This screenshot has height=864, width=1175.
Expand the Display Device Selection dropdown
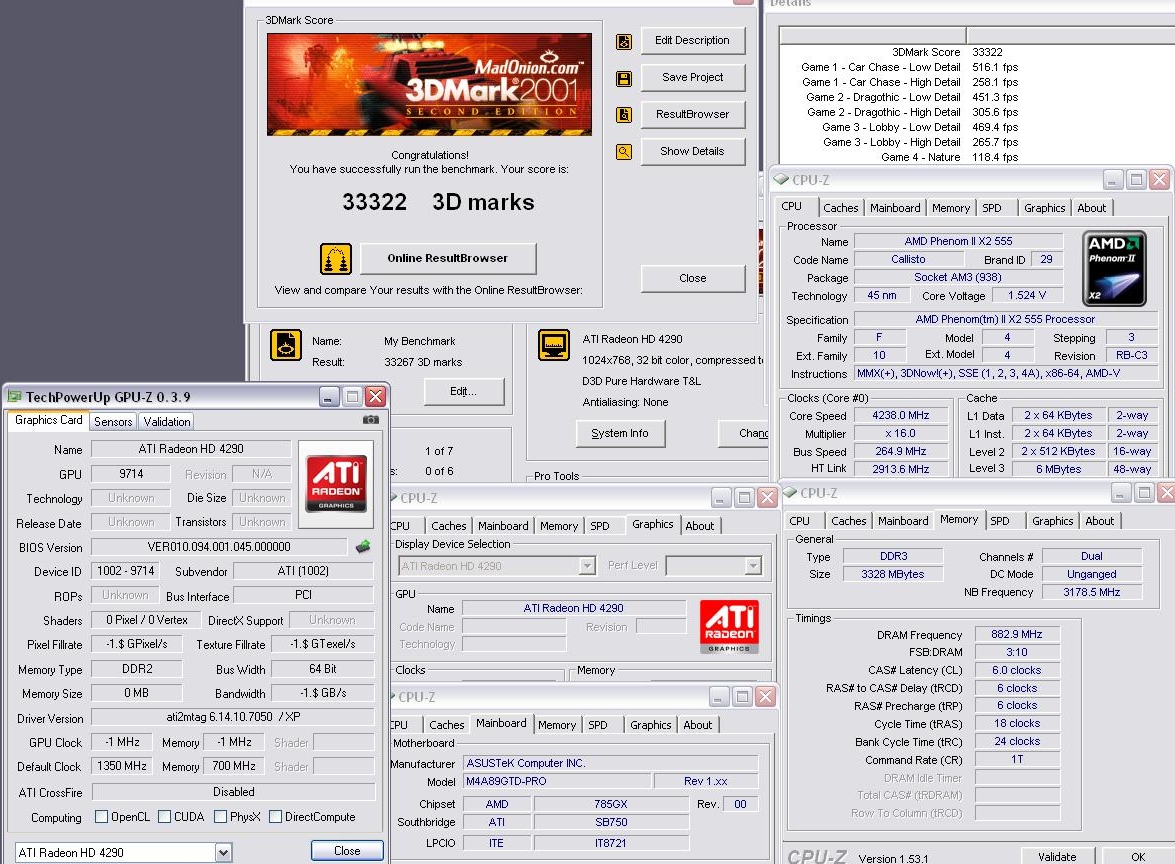tap(587, 566)
